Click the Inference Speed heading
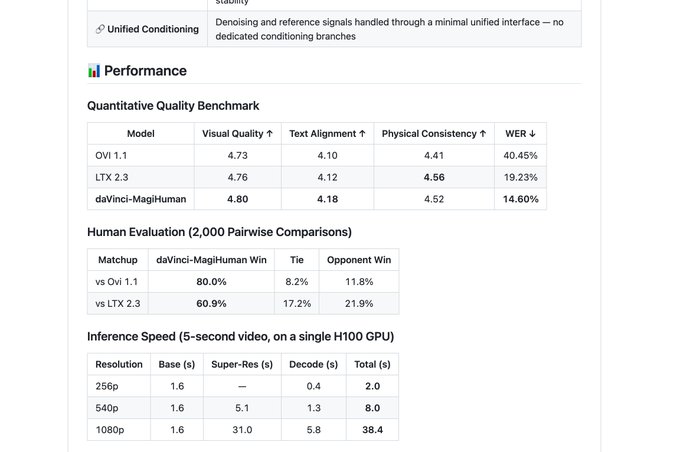The image size is (680, 452). click(240, 336)
